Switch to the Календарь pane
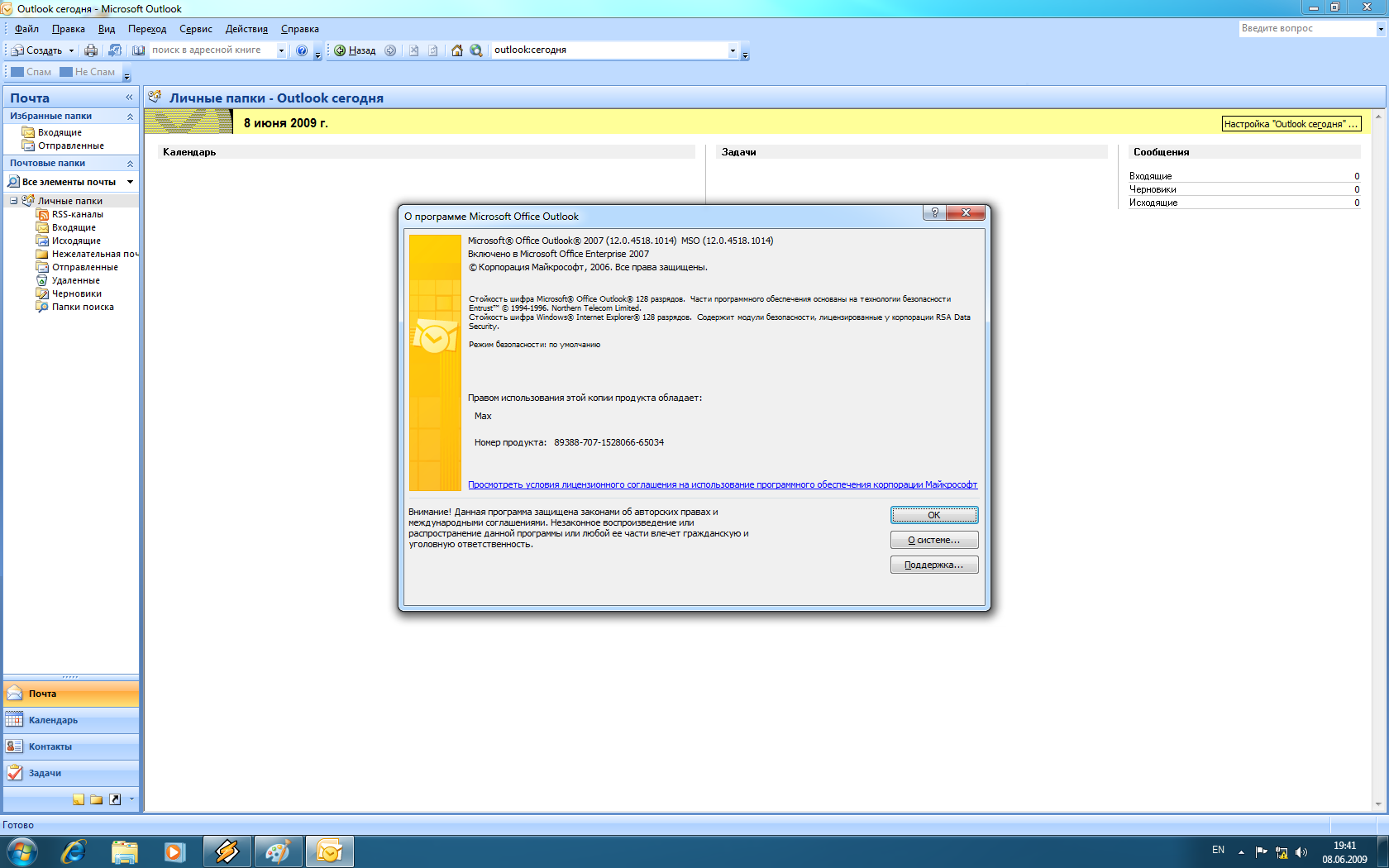Screen dimensions: 1389x868 click(x=71, y=720)
